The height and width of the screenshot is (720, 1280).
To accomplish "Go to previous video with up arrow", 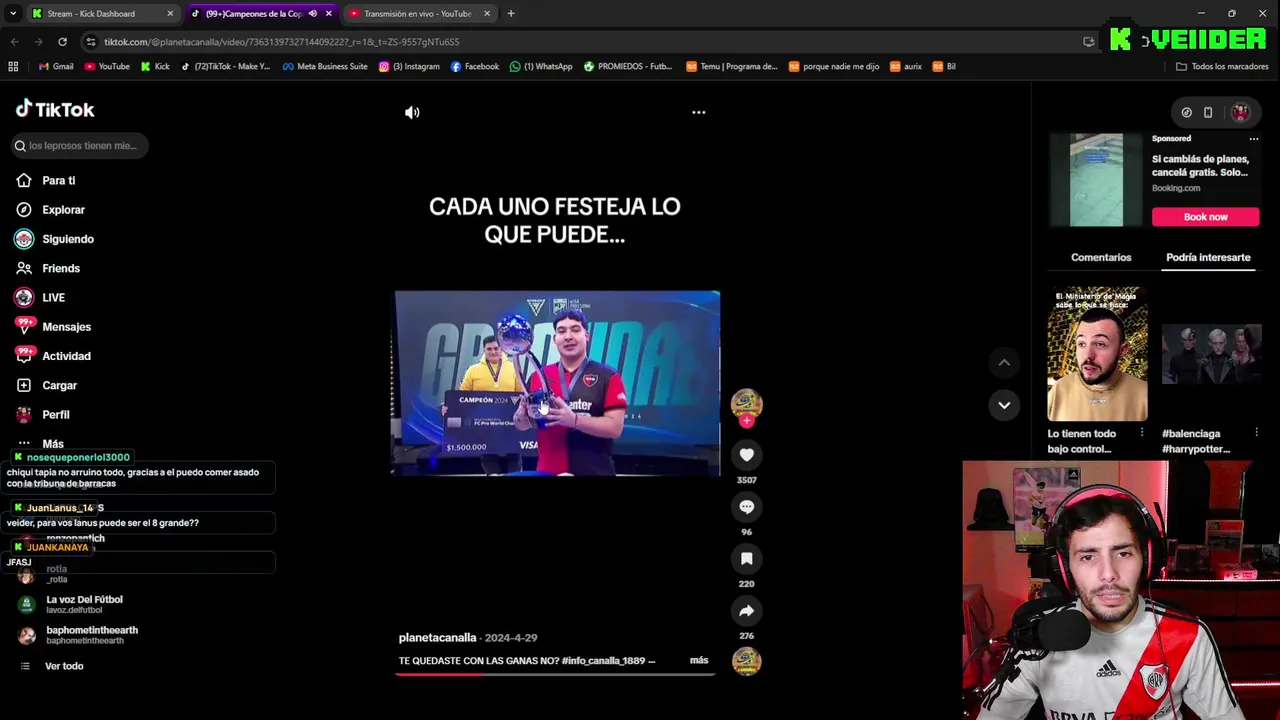I will (1004, 362).
